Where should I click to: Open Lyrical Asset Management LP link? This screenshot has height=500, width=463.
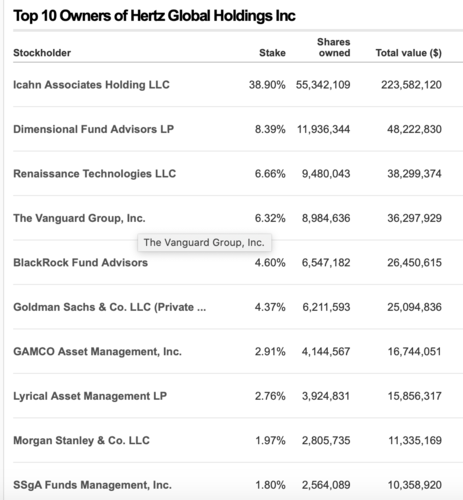tap(90, 396)
